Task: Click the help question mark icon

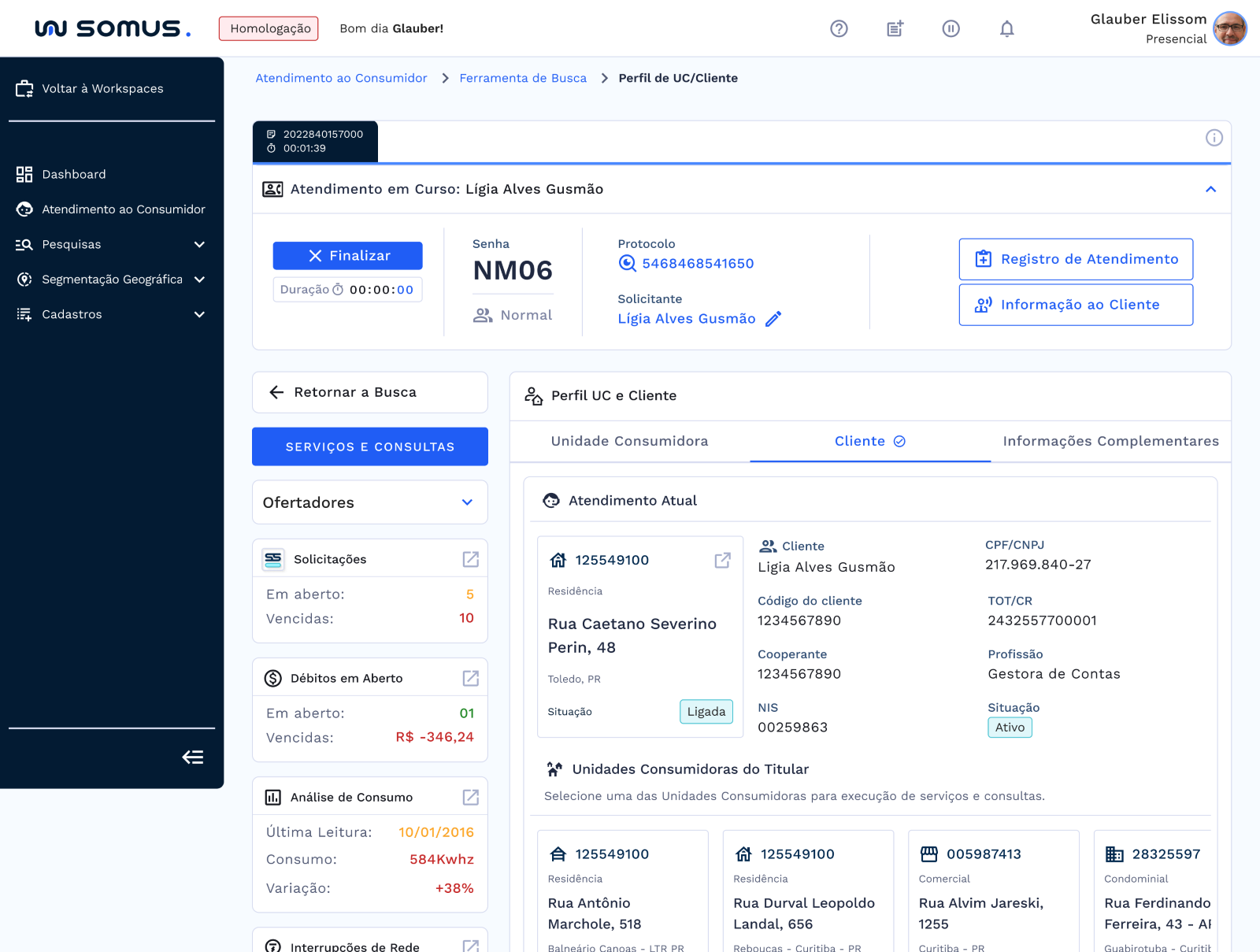Action: pyautogui.click(x=839, y=29)
